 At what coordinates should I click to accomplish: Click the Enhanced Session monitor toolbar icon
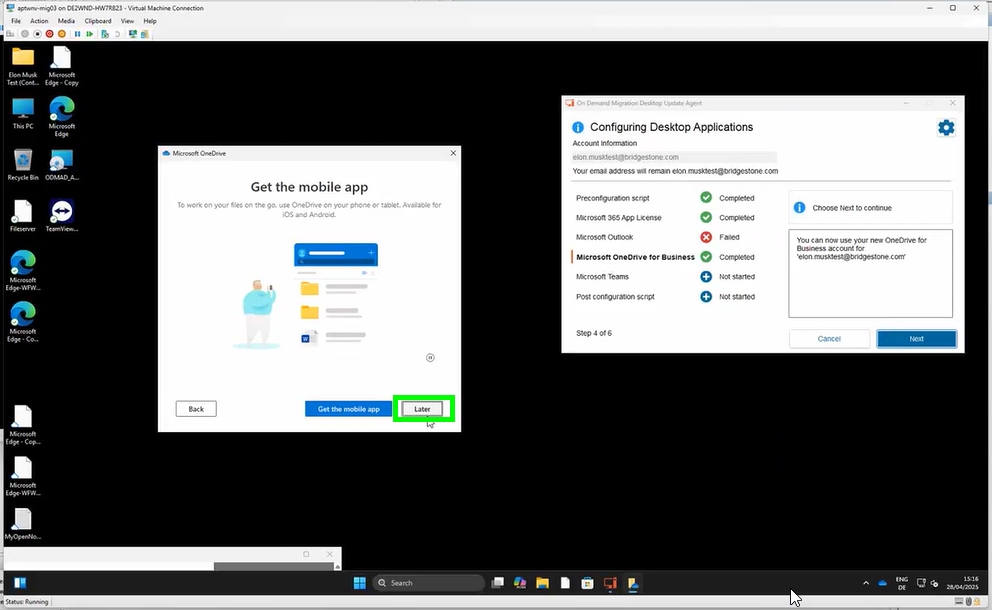point(133,34)
